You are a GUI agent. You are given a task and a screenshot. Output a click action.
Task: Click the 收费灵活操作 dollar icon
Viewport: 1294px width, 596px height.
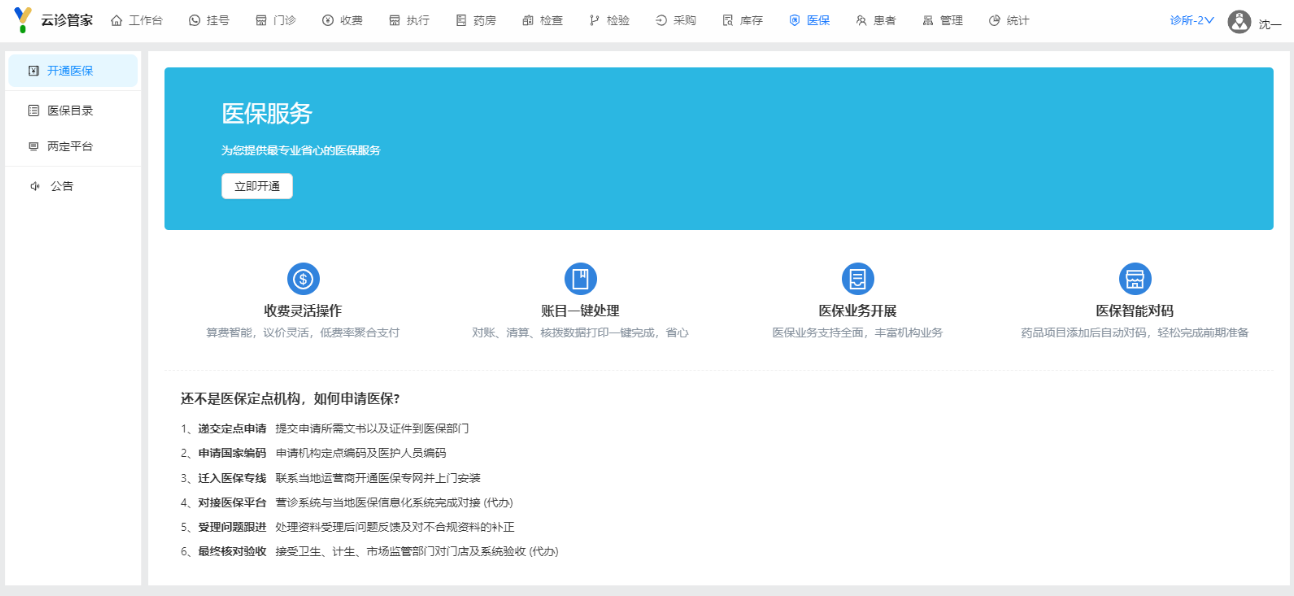303,279
